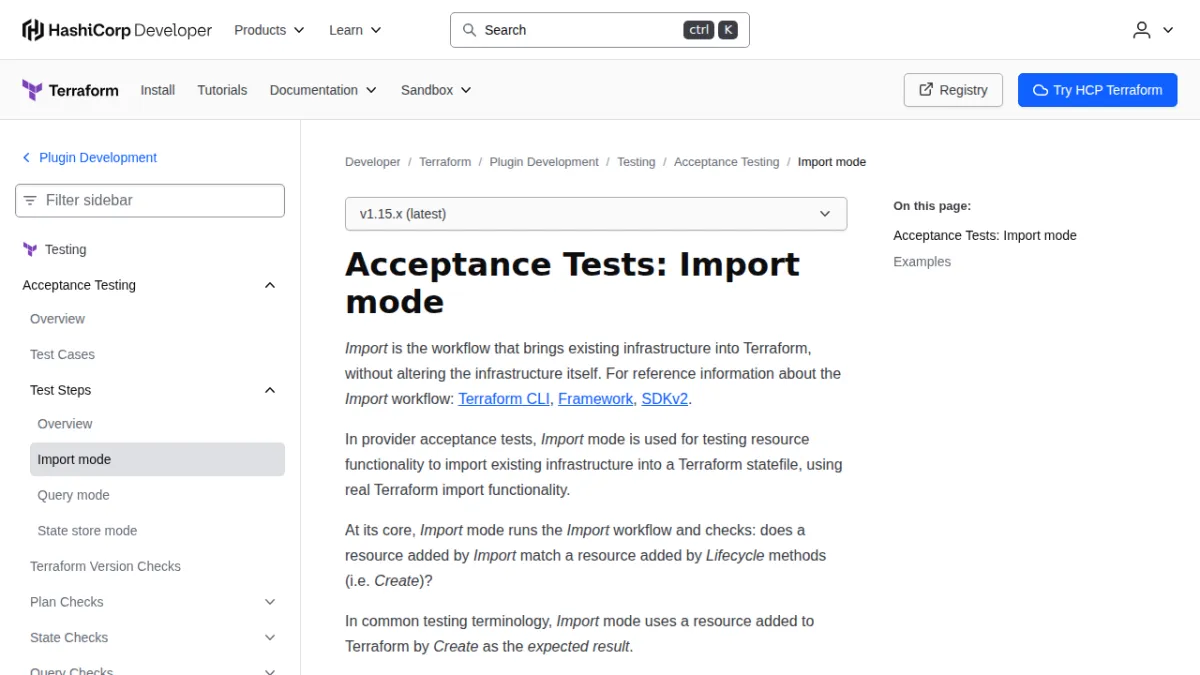This screenshot has width=1200, height=675.
Task: Click the Testing breadcrumb
Action: [x=636, y=162]
